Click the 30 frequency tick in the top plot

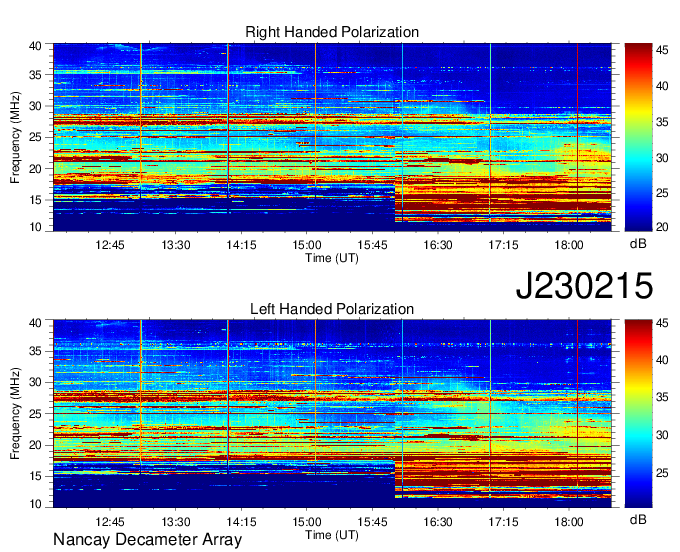tap(36, 106)
